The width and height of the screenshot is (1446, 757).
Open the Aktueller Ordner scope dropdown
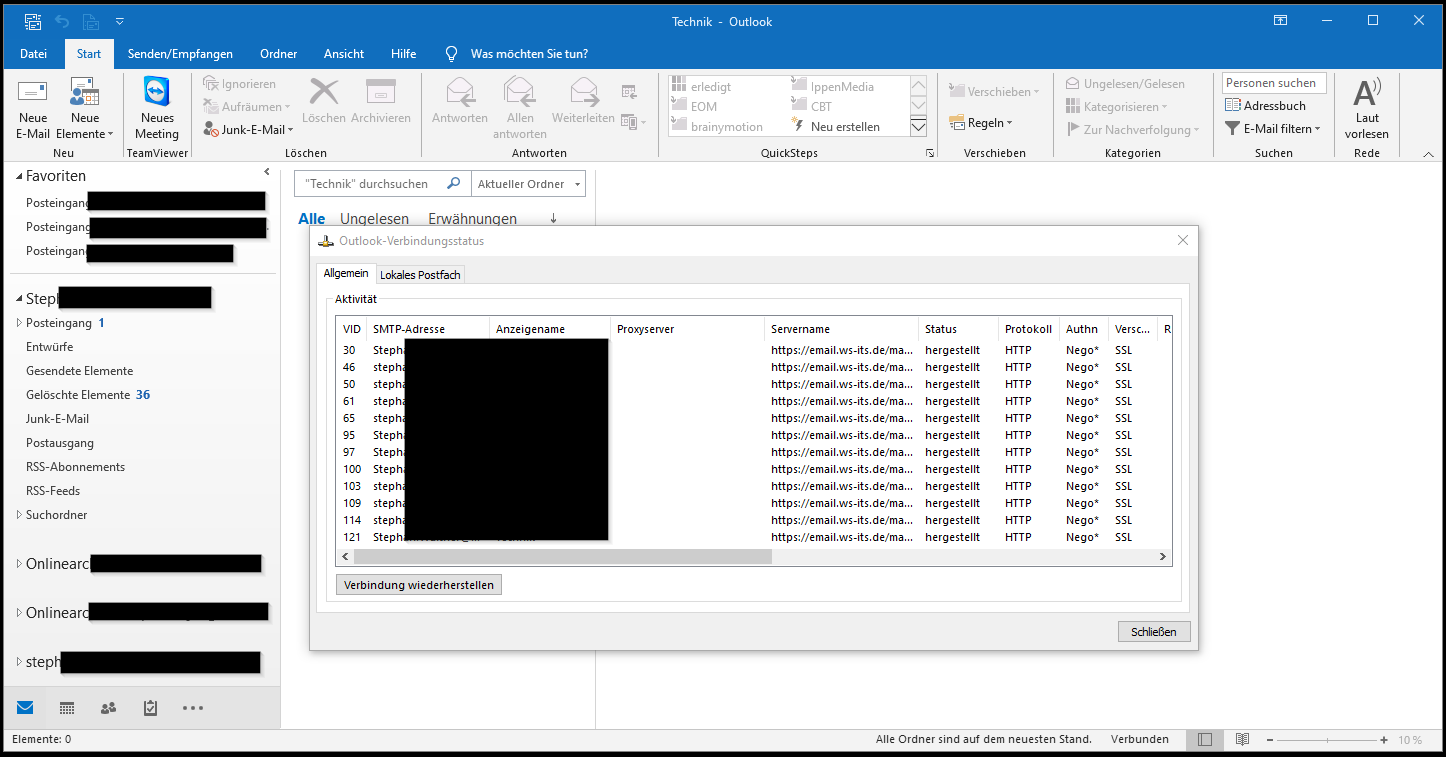click(528, 184)
